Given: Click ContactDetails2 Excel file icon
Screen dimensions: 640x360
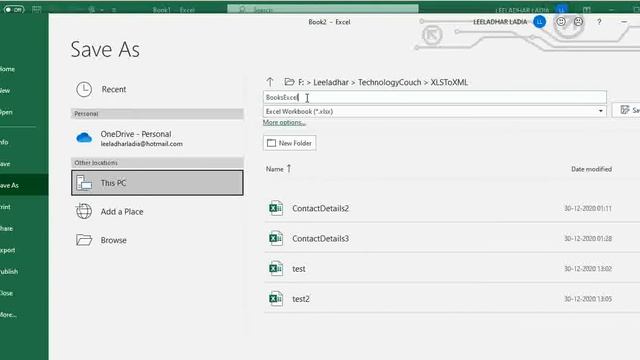Looking at the screenshot, I should tap(276, 208).
